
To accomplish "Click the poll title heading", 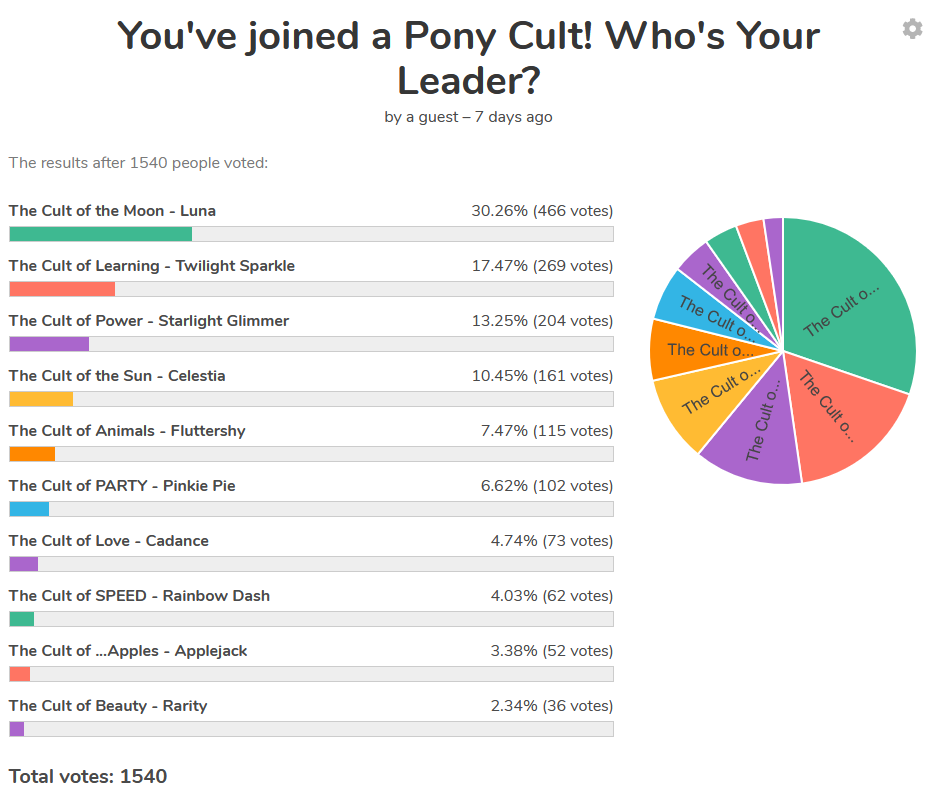I will pyautogui.click(x=469, y=57).
